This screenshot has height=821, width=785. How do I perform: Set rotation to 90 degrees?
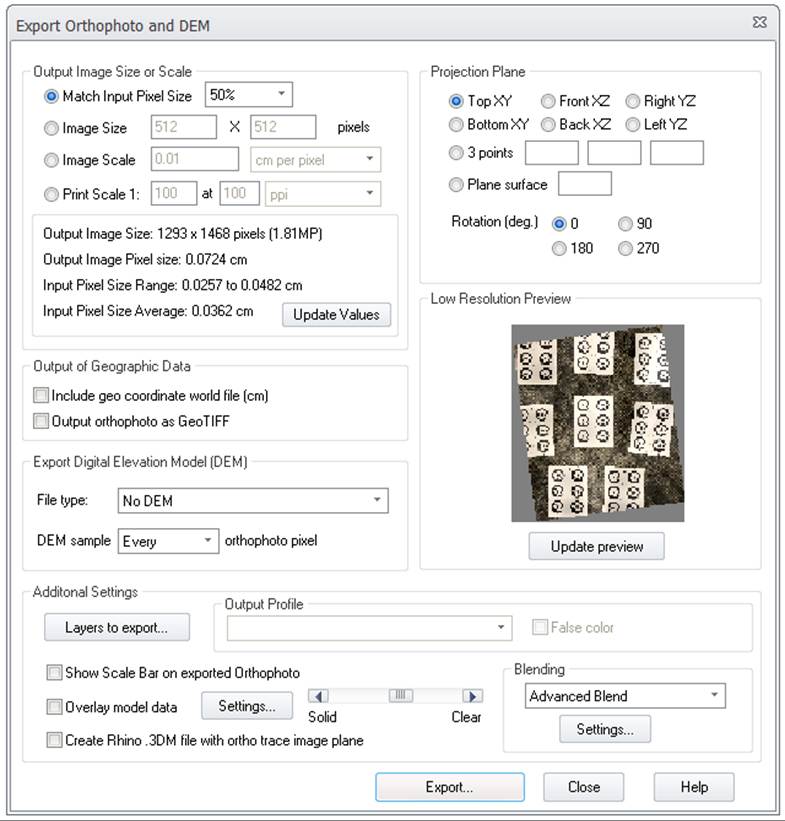click(625, 224)
